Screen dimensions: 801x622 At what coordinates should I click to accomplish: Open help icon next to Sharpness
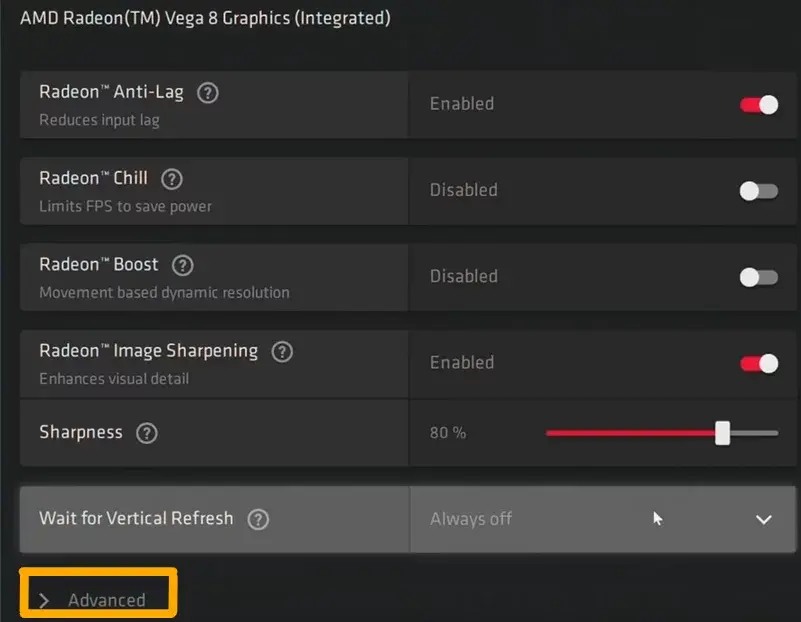point(147,433)
